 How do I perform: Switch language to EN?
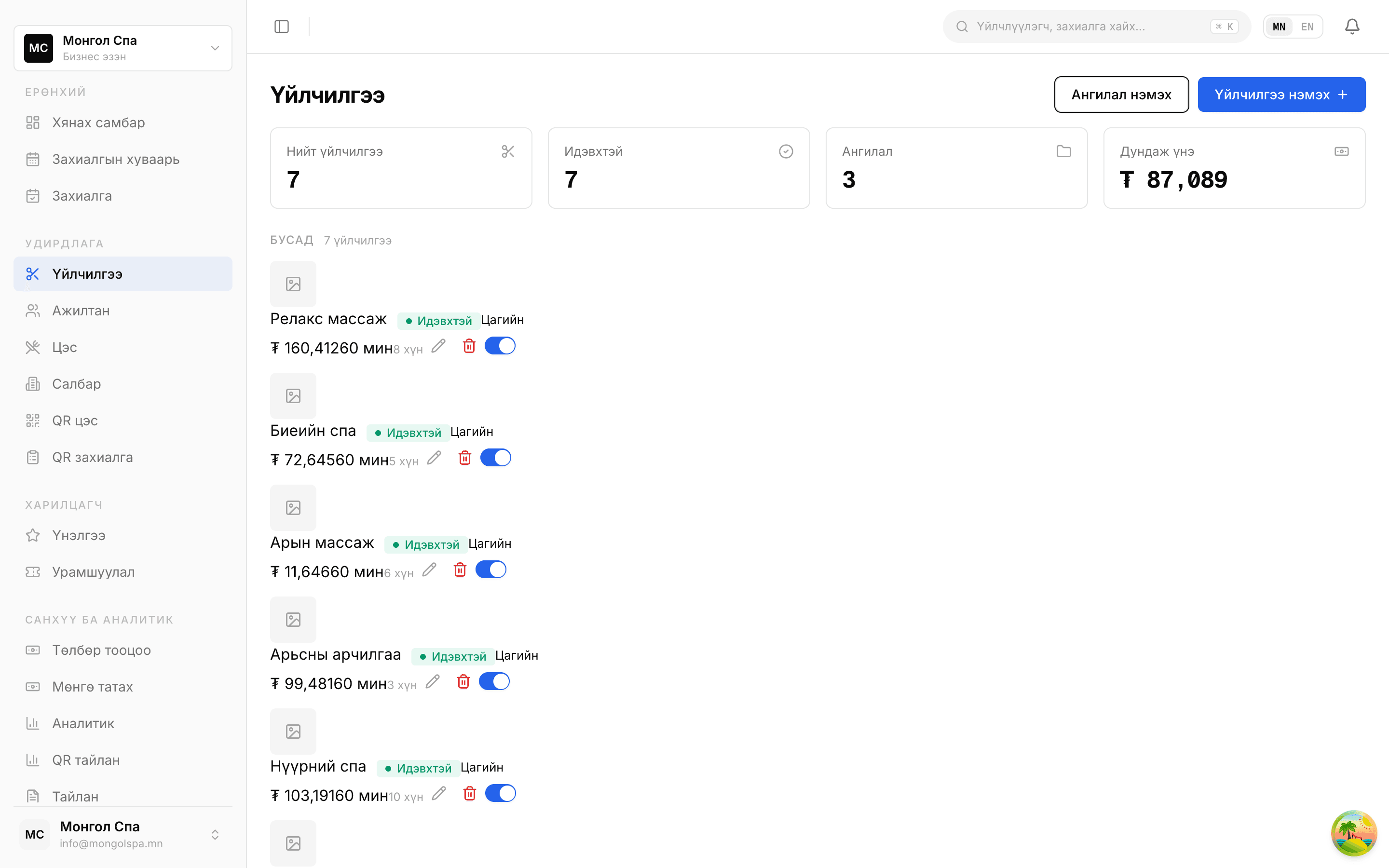(1307, 27)
